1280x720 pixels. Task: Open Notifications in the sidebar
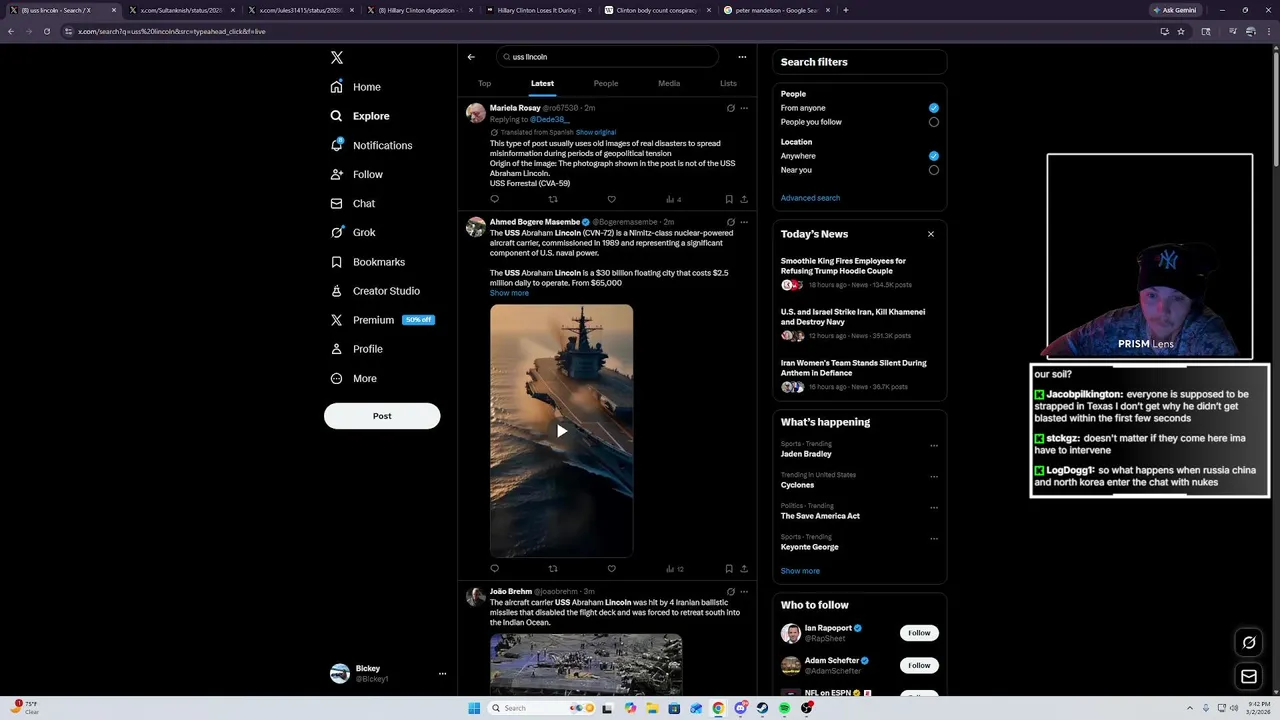[x=371, y=145]
